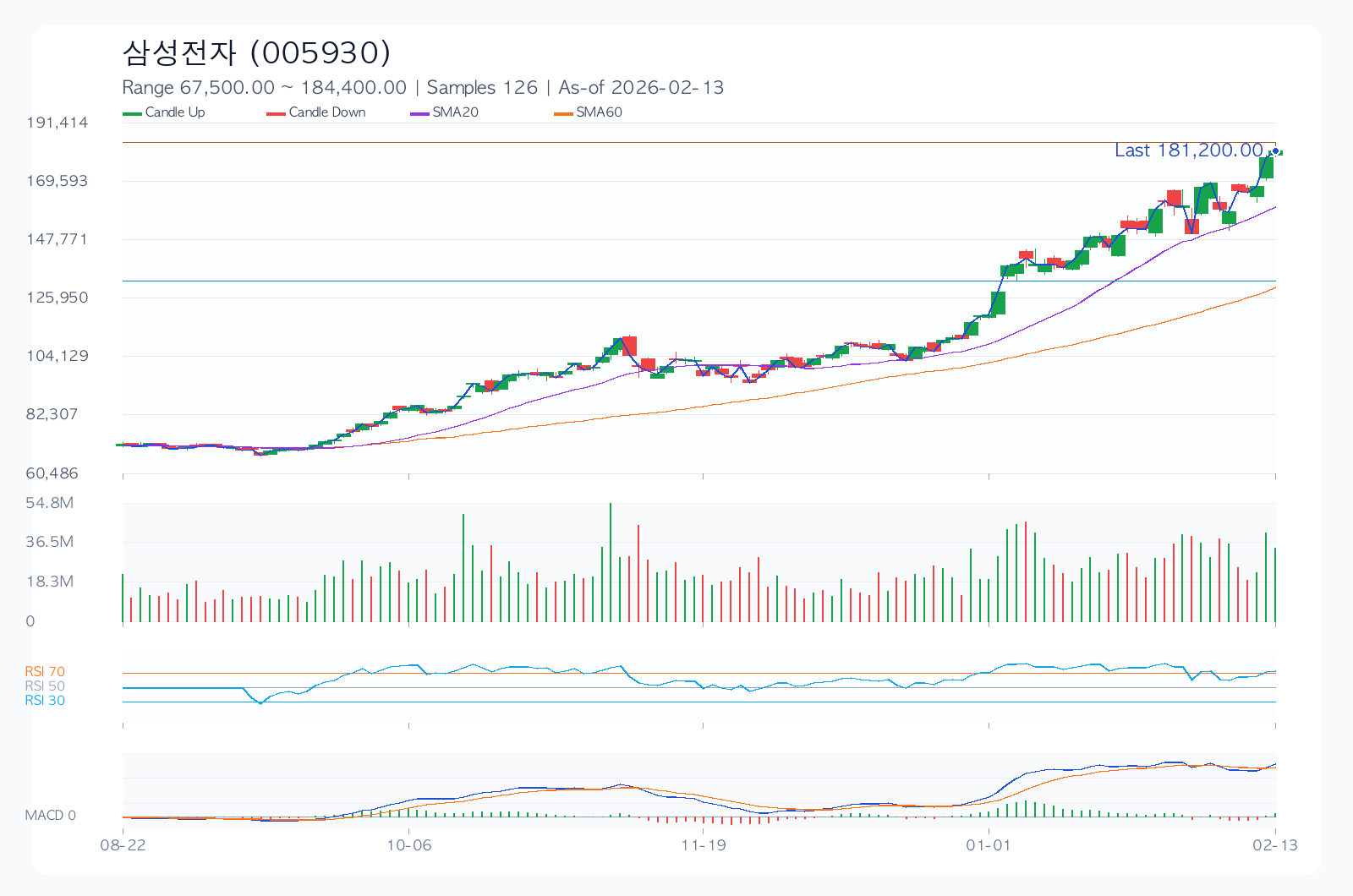Viewport: 1353px width, 896px height.
Task: Select the 01-01 date axis tick
Action: [988, 845]
